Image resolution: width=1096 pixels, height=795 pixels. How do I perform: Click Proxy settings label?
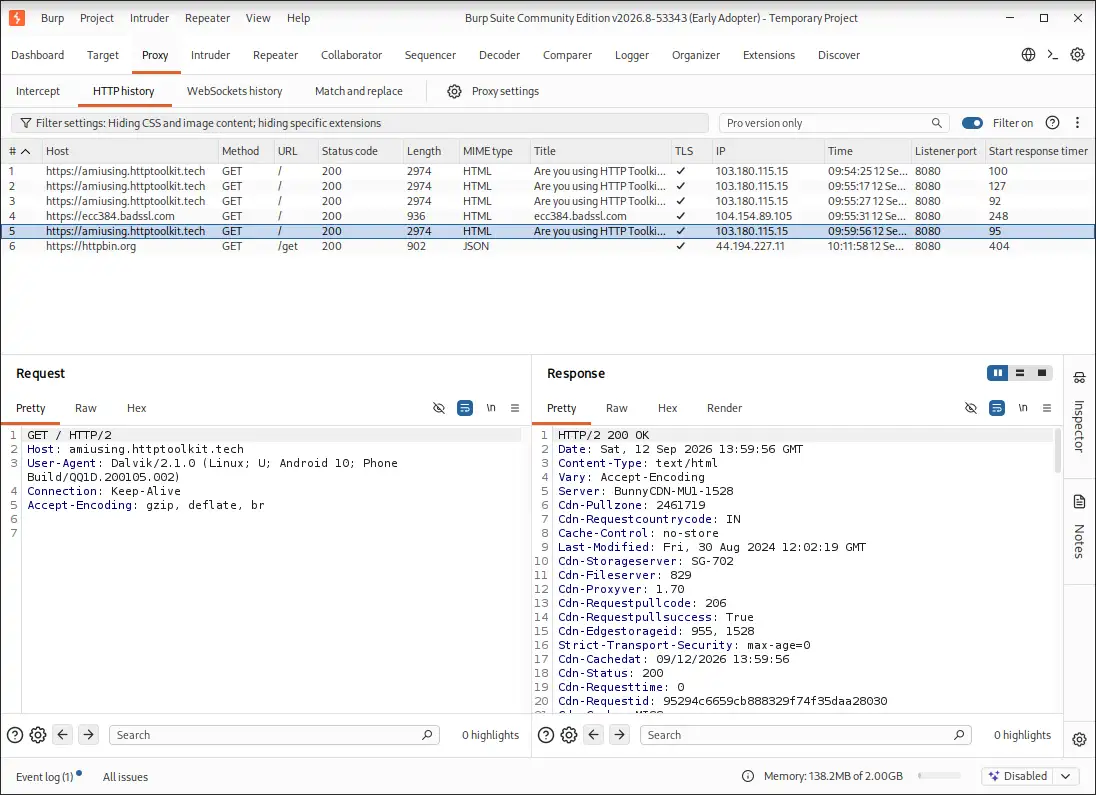(505, 92)
